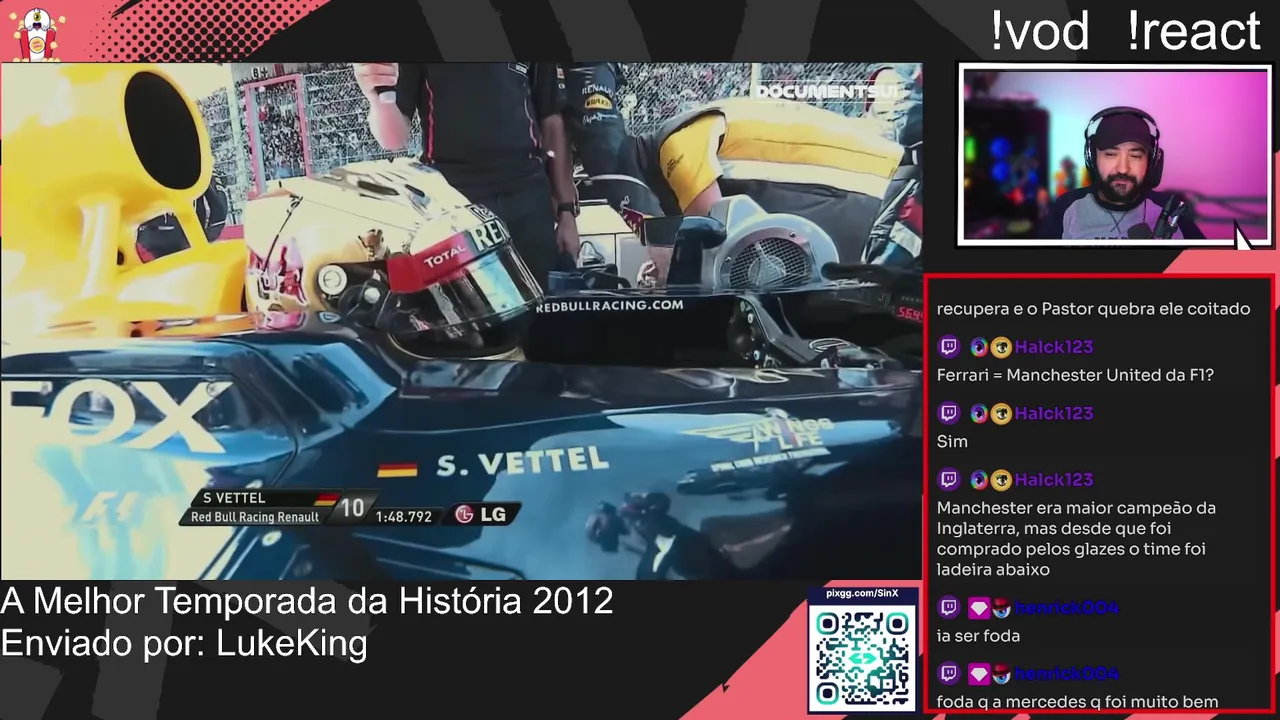
Task: Click 'S VETTEL' name in timing overlay
Action: tap(234, 498)
